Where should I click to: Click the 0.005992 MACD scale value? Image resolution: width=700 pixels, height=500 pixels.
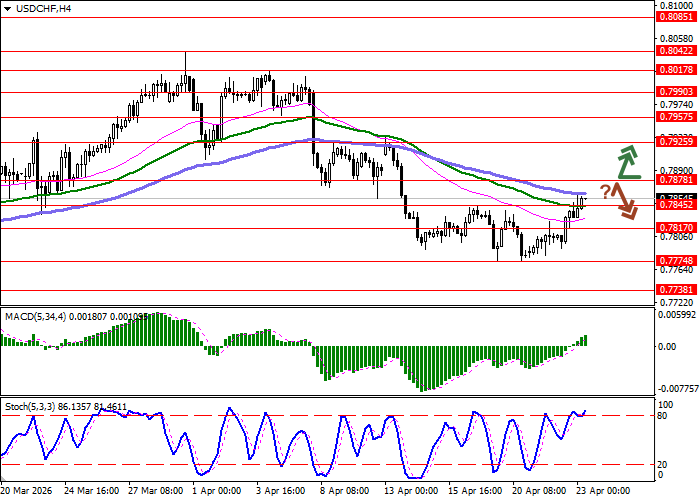(677, 315)
